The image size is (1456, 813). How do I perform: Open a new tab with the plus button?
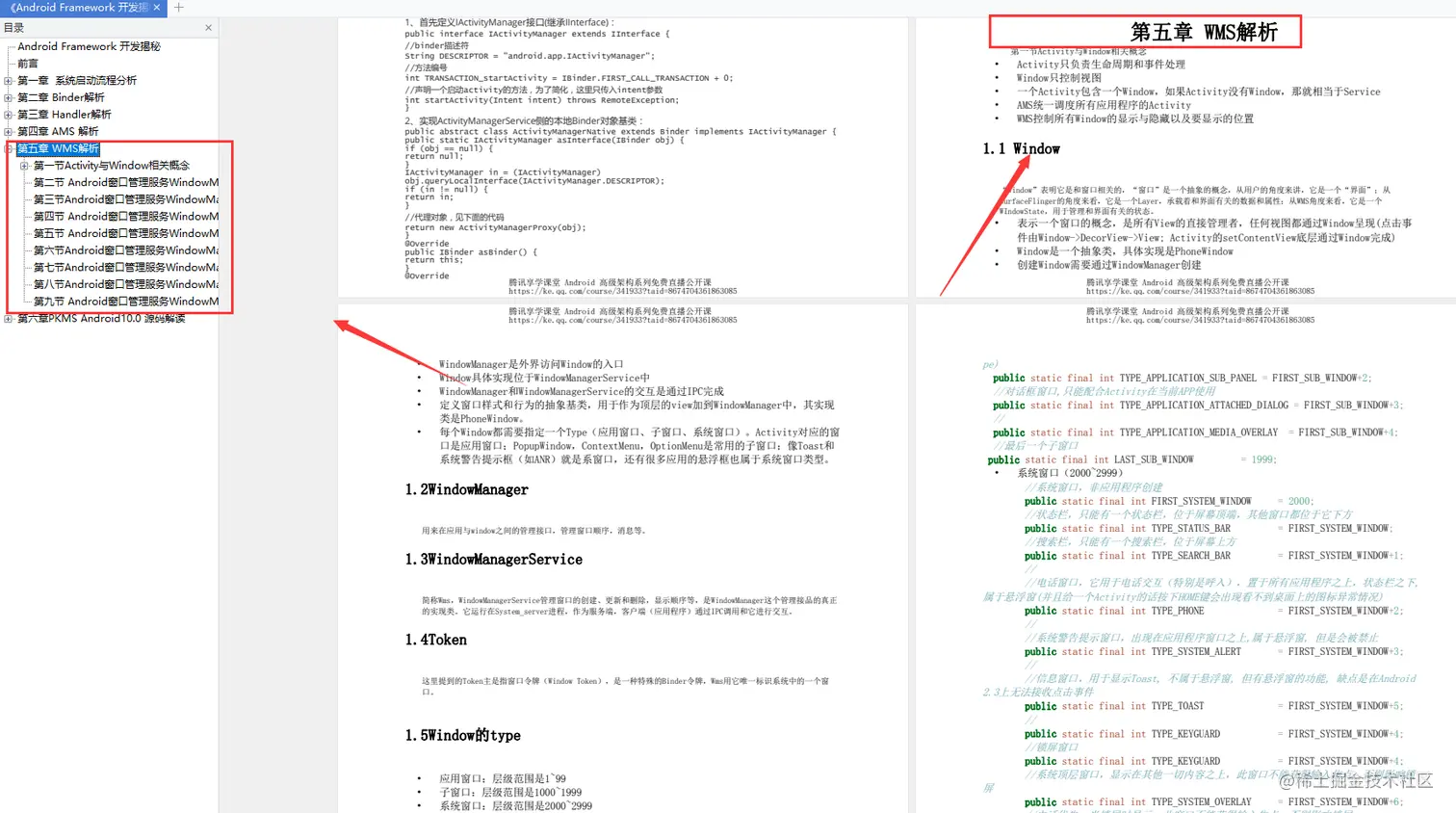[178, 8]
